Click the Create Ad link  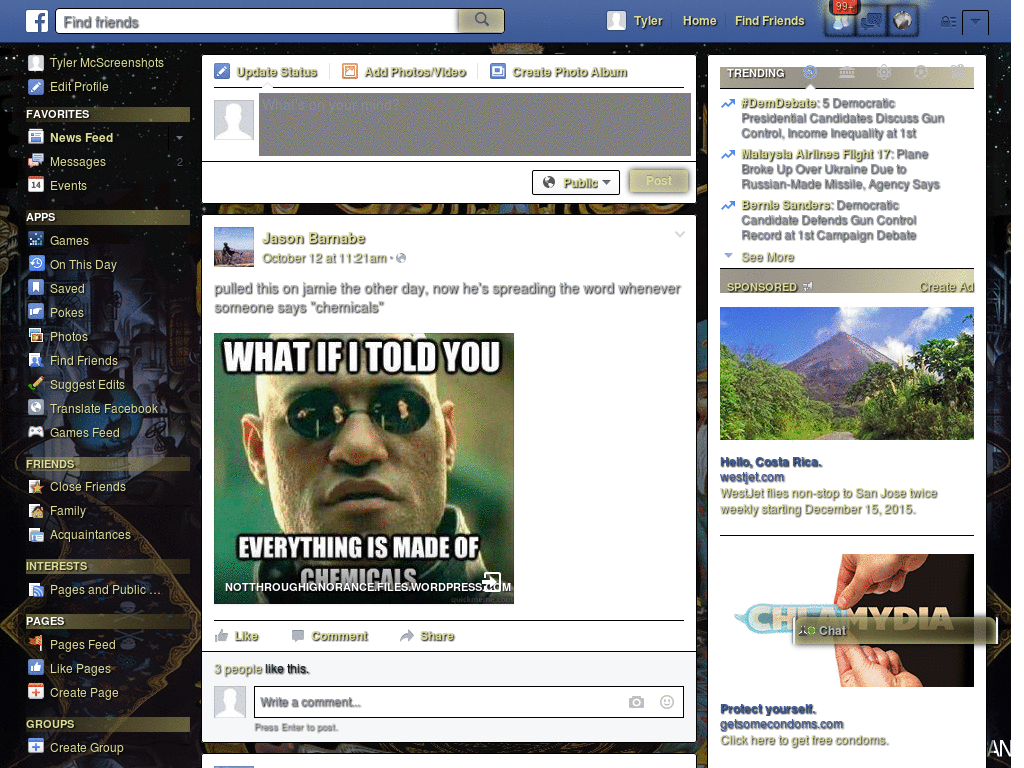pyautogui.click(x=946, y=287)
